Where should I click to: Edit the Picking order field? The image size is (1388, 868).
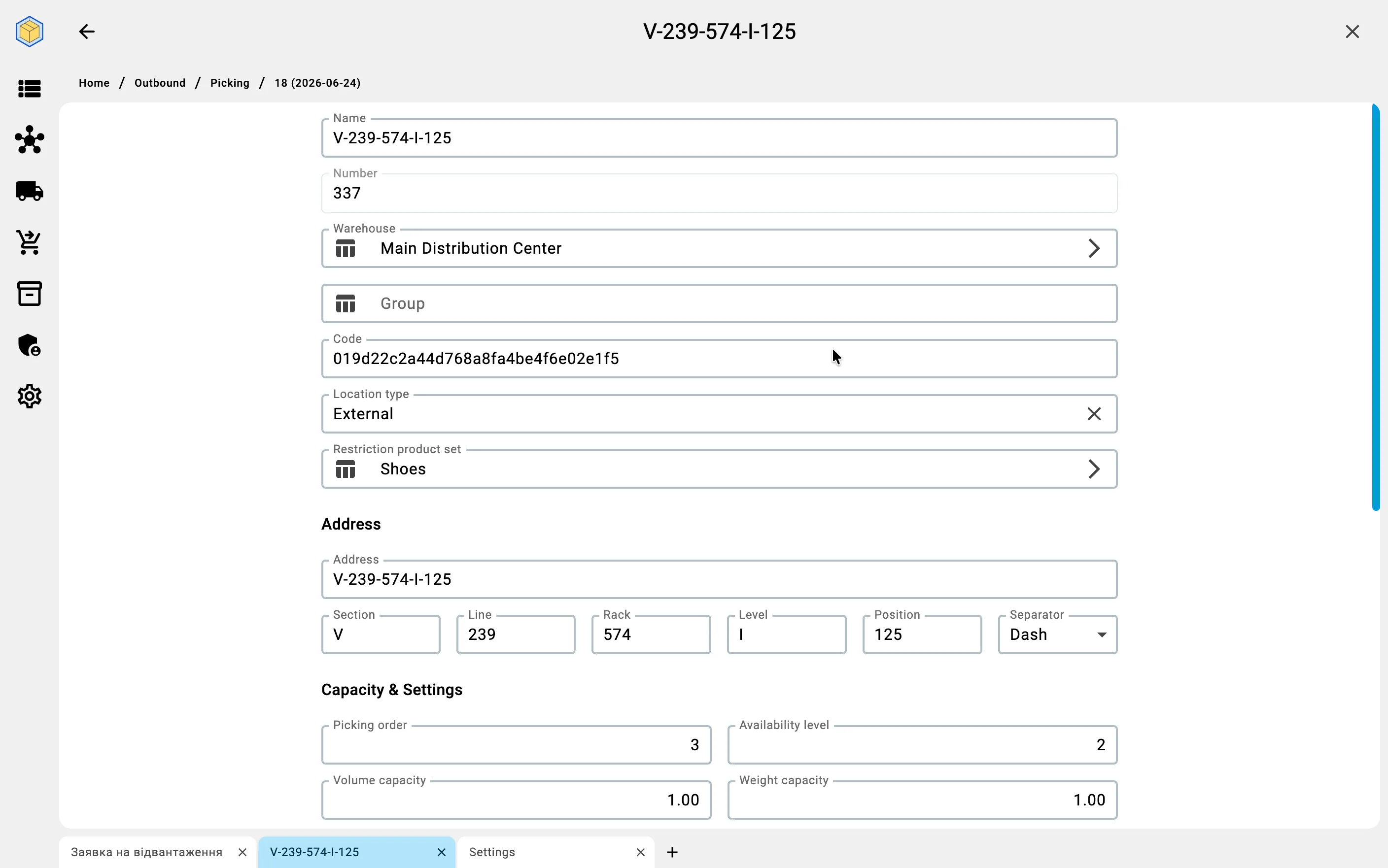click(x=516, y=744)
